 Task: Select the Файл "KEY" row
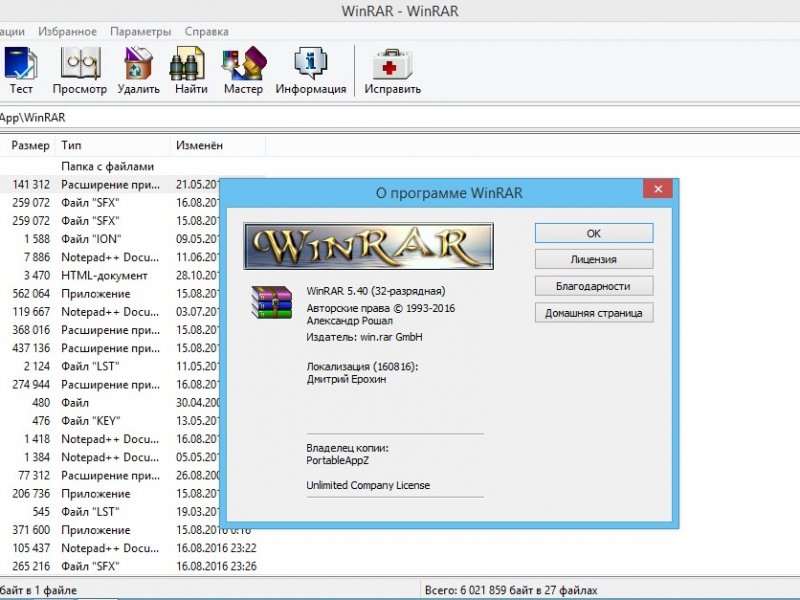(110, 421)
